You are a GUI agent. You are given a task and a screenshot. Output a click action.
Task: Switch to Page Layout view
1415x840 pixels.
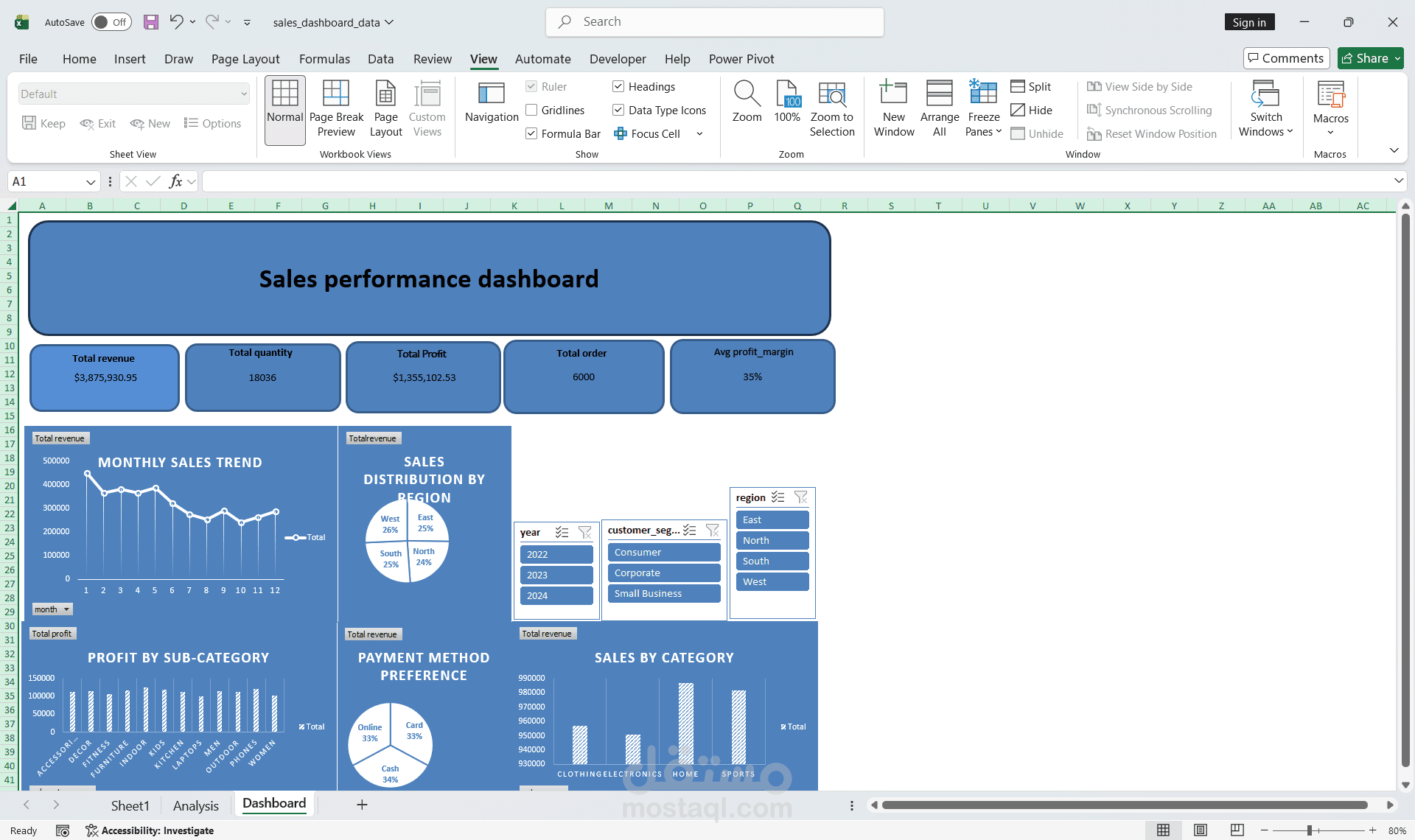(385, 111)
